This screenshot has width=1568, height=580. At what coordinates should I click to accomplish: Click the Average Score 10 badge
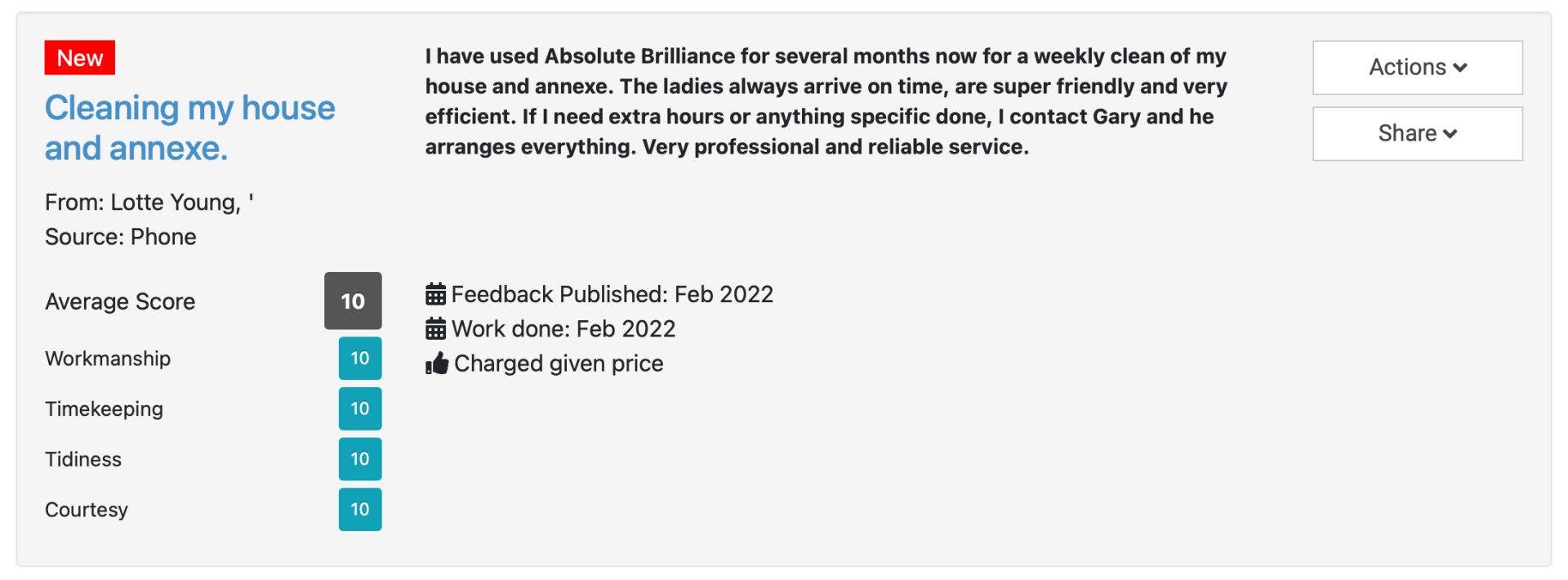[353, 301]
